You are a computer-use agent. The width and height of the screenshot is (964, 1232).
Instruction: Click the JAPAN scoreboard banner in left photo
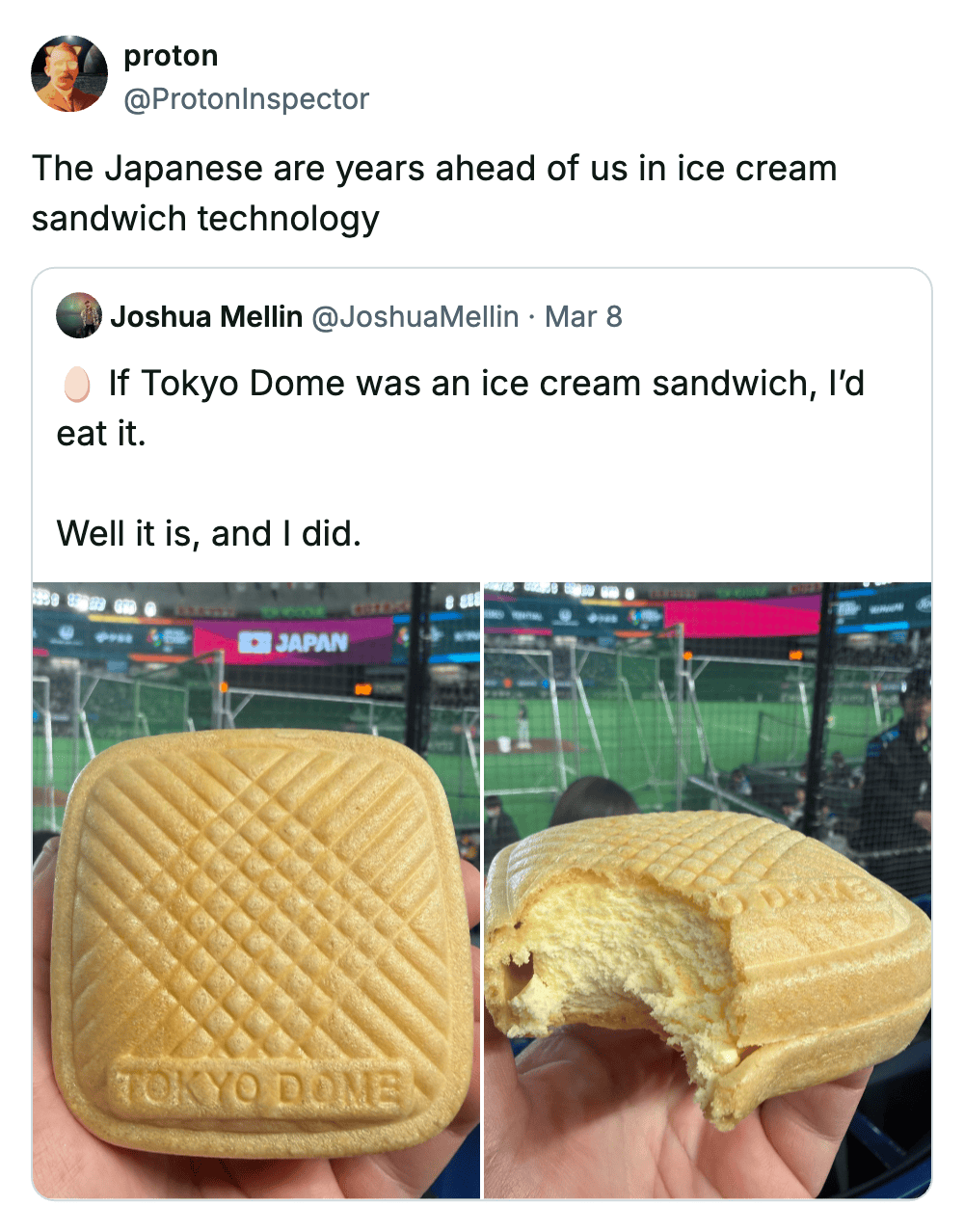[293, 642]
